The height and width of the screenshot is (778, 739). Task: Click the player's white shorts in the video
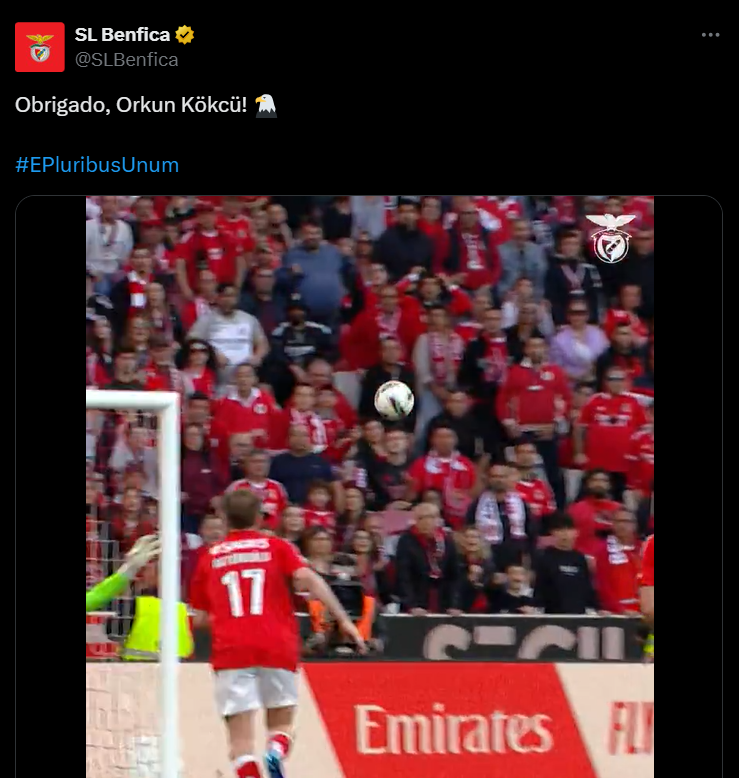pyautogui.click(x=256, y=690)
